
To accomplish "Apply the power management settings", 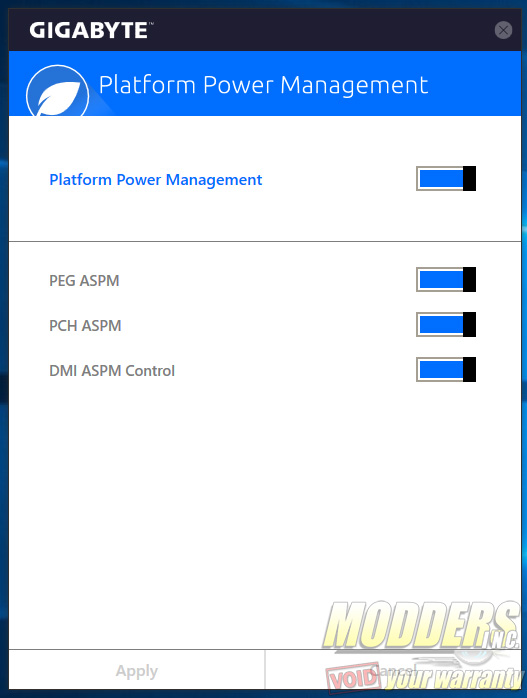I will [137, 670].
